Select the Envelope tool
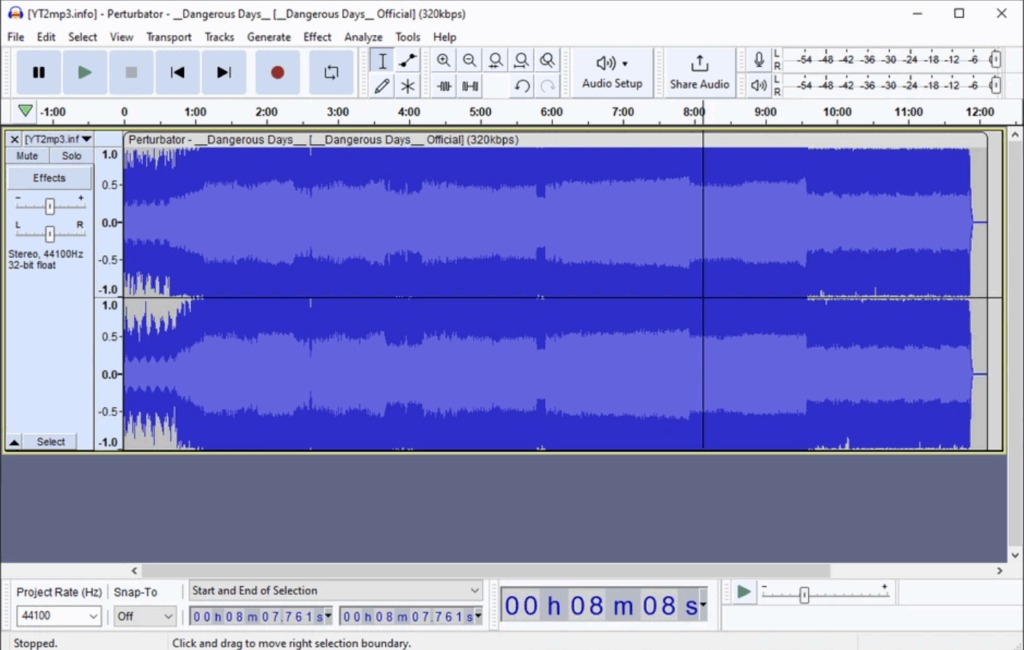The height and width of the screenshot is (650, 1024). click(x=408, y=60)
